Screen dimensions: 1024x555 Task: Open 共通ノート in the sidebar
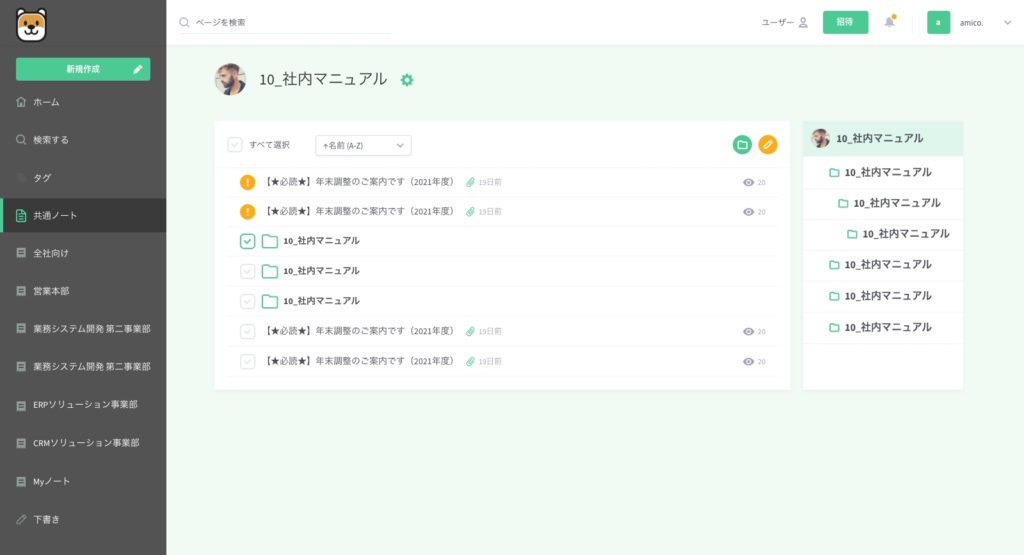coord(55,215)
